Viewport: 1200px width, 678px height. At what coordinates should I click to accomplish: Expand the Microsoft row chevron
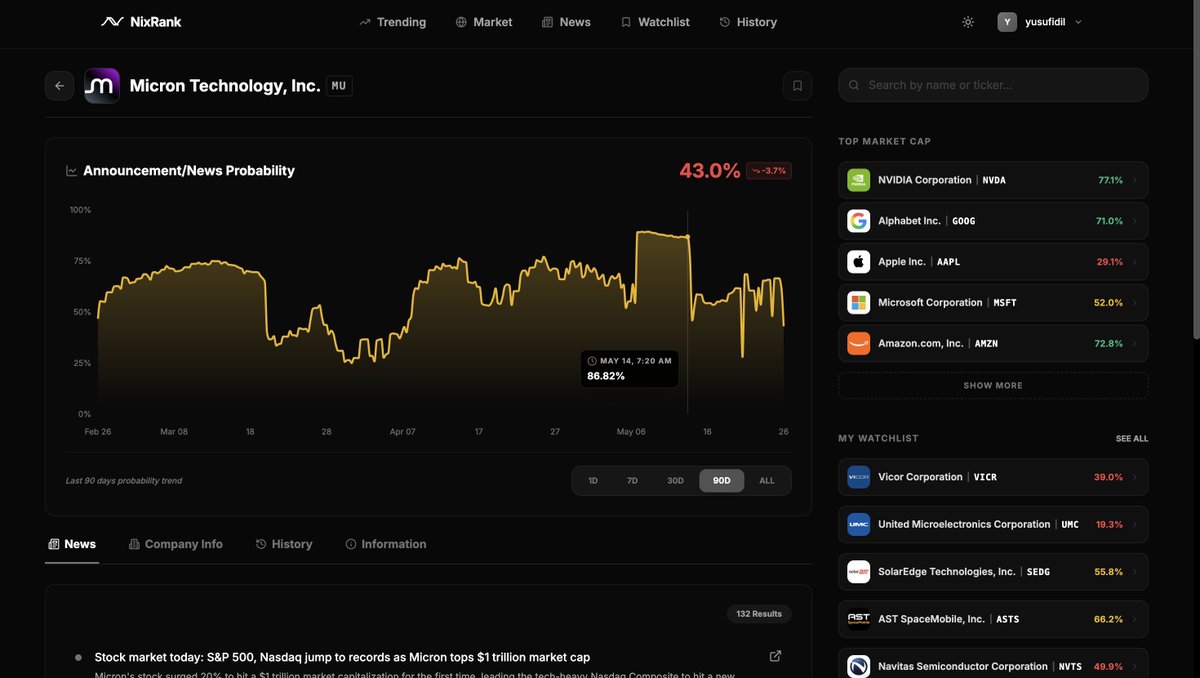1135,303
